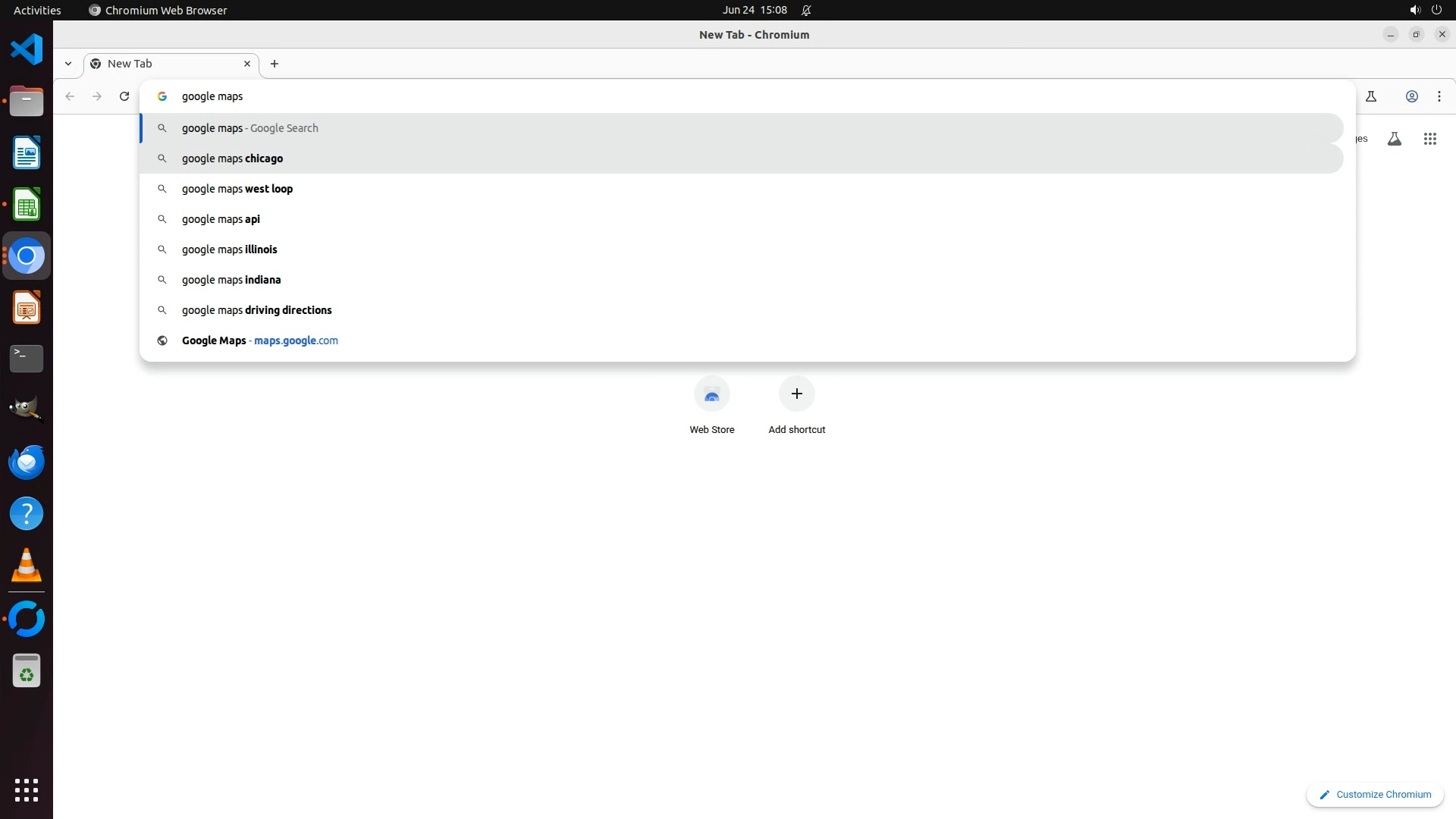The image size is (1456, 819).
Task: Choose suggestion google maps driving directions
Action: [x=256, y=310]
